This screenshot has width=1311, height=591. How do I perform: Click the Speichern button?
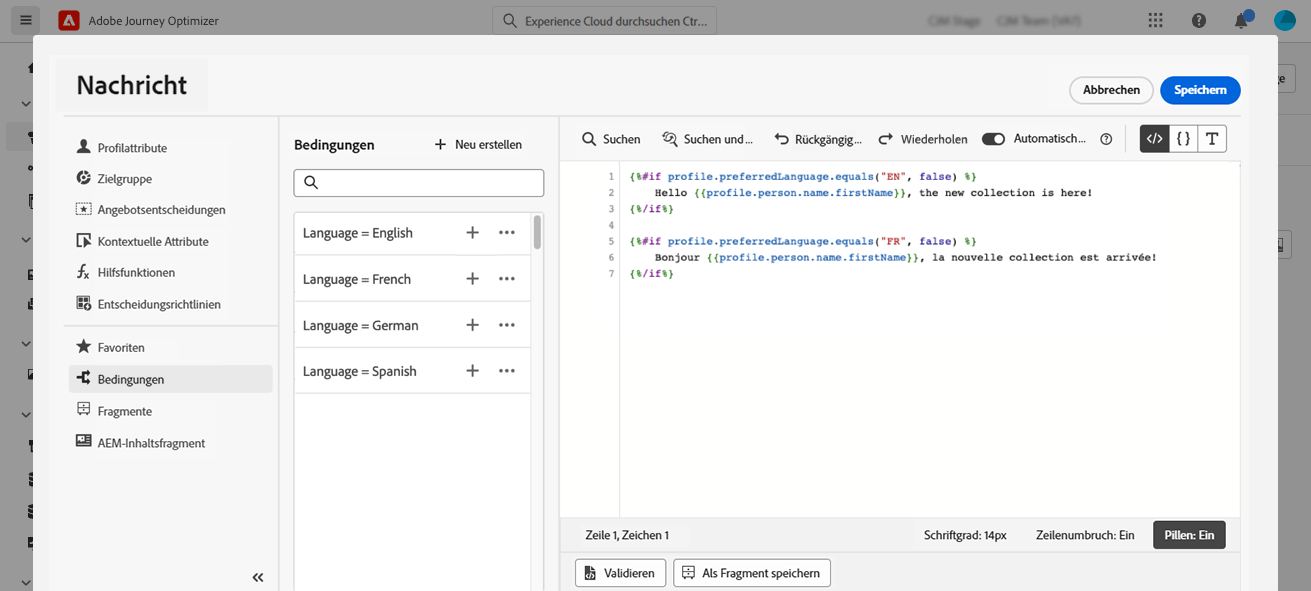[1200, 90]
